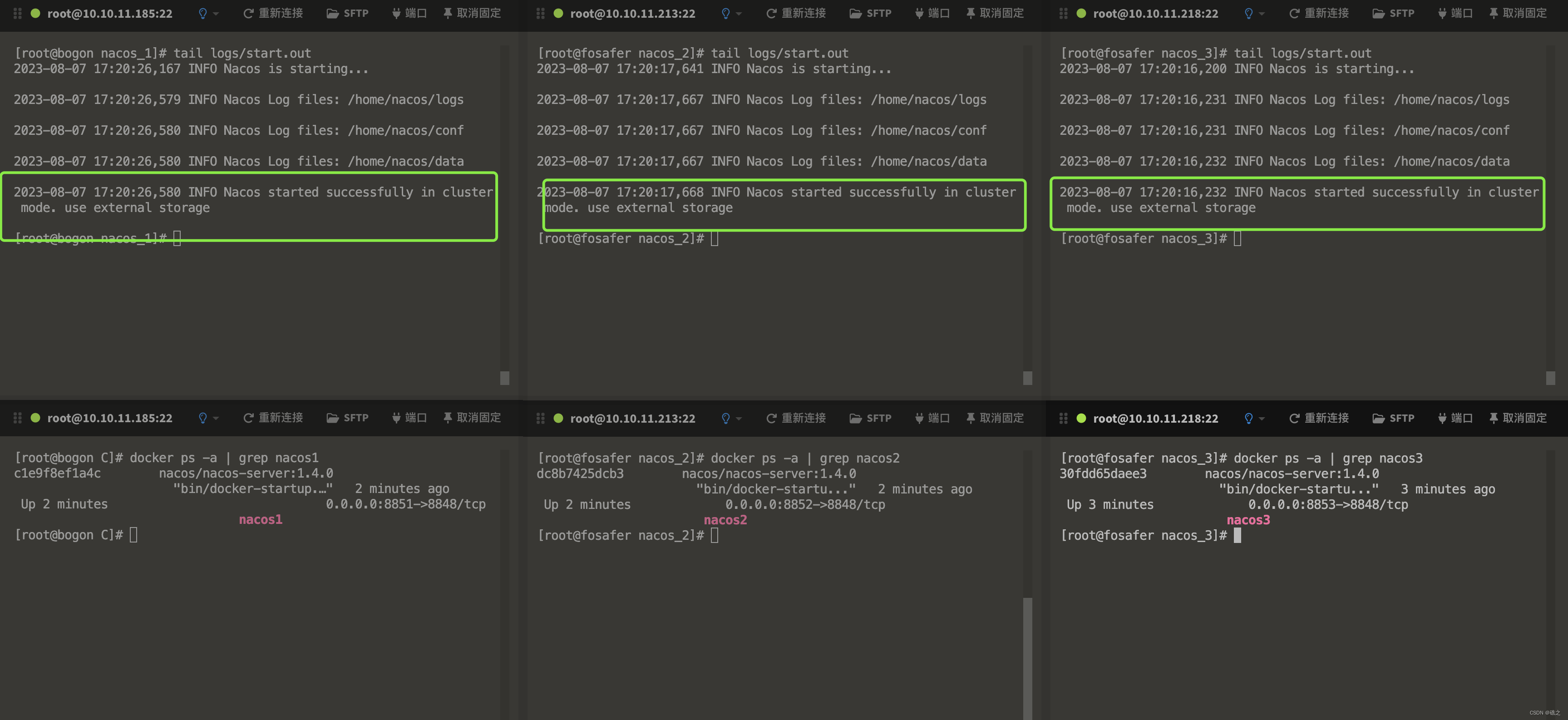Toggle 取消固定 pin in 10.10.11.218 docker ps pane

point(1518,419)
